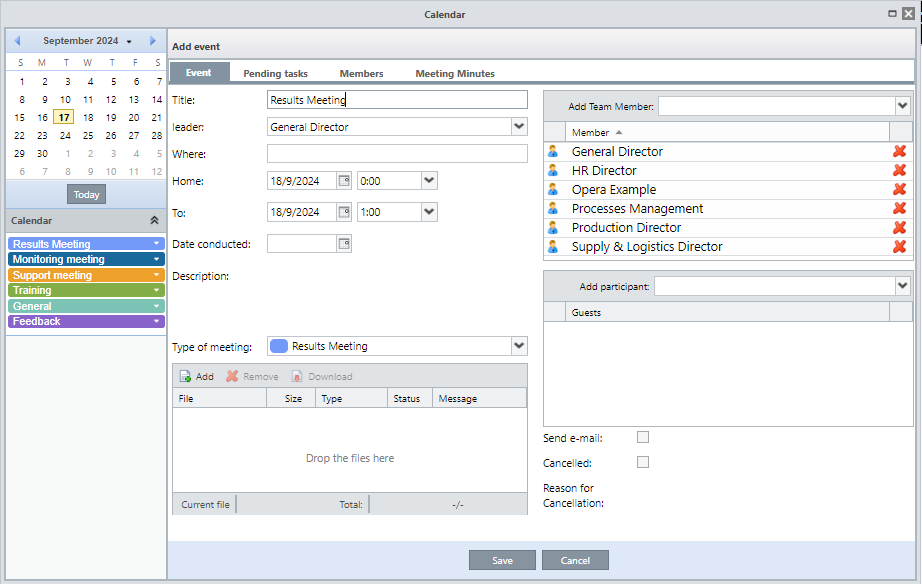Switch to the Meeting Minutes tab
The image size is (922, 584).
455,74
